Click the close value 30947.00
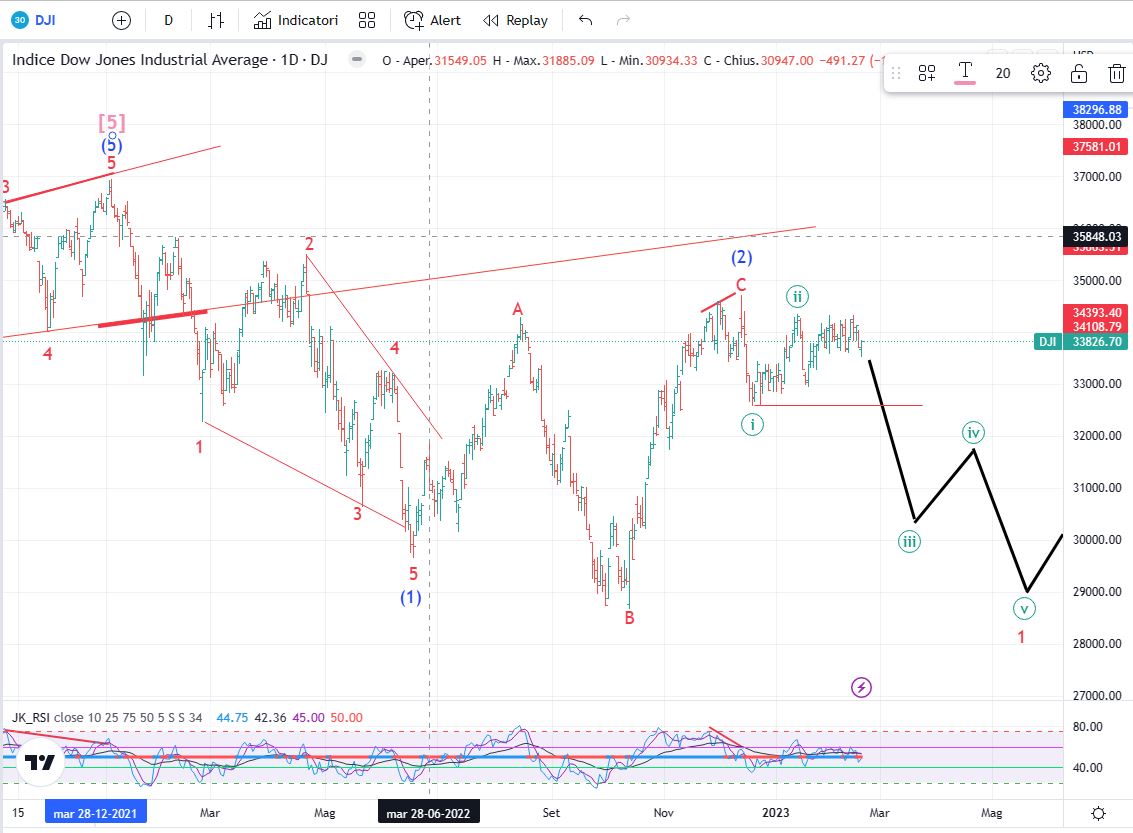This screenshot has width=1133, height=833. 786,61
